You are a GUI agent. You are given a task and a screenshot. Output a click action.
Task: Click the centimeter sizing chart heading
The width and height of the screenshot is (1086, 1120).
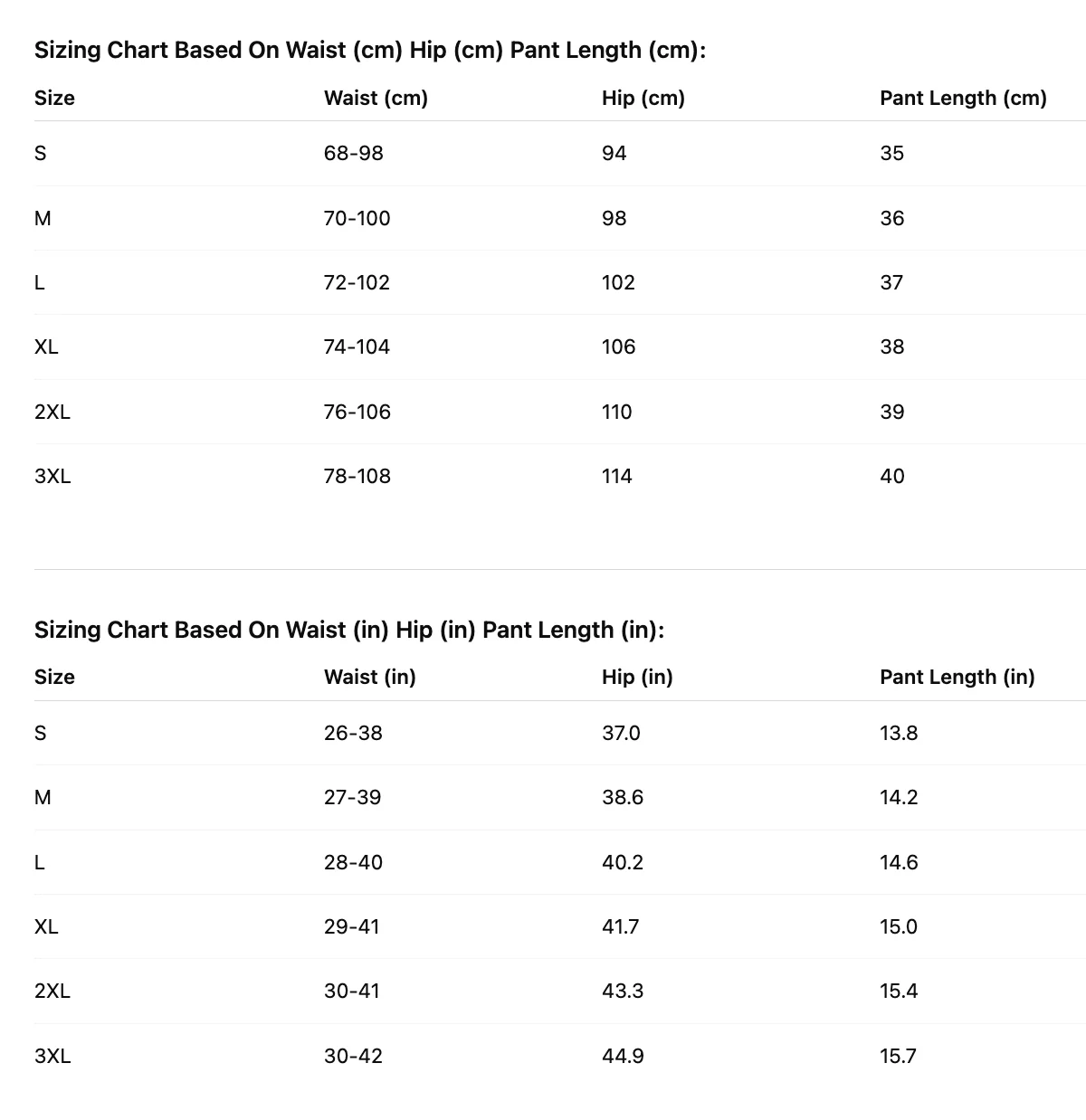tap(369, 51)
